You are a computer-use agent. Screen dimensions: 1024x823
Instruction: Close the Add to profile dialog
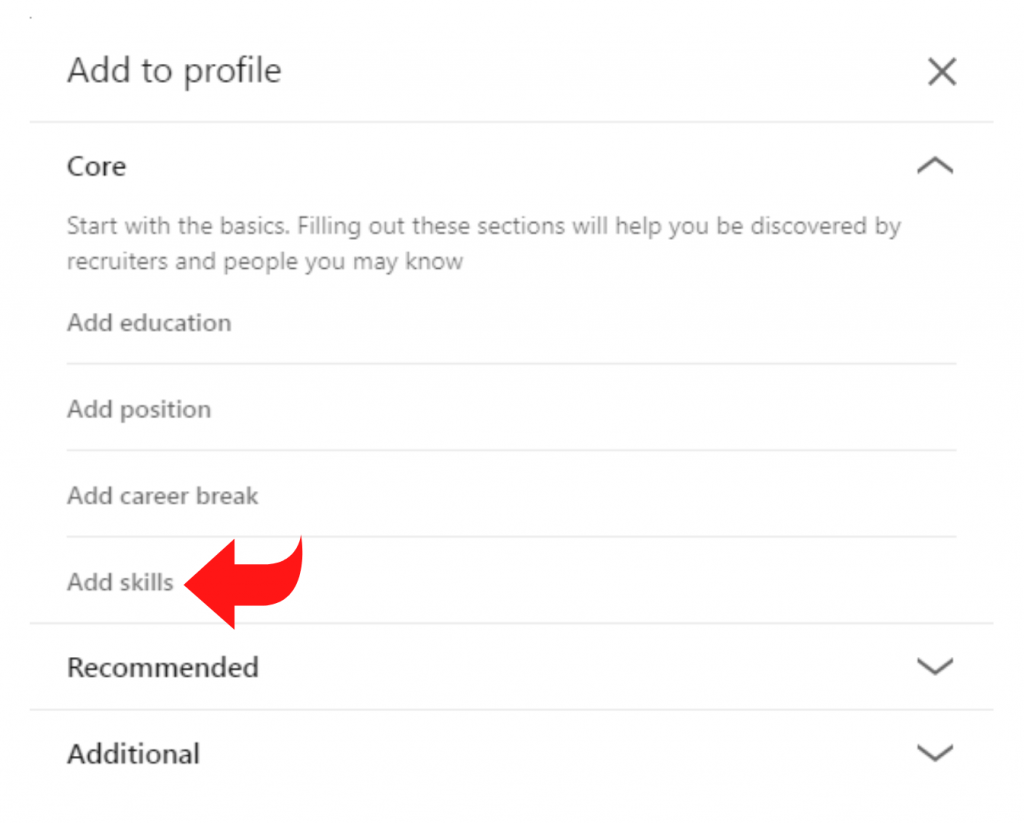click(941, 71)
